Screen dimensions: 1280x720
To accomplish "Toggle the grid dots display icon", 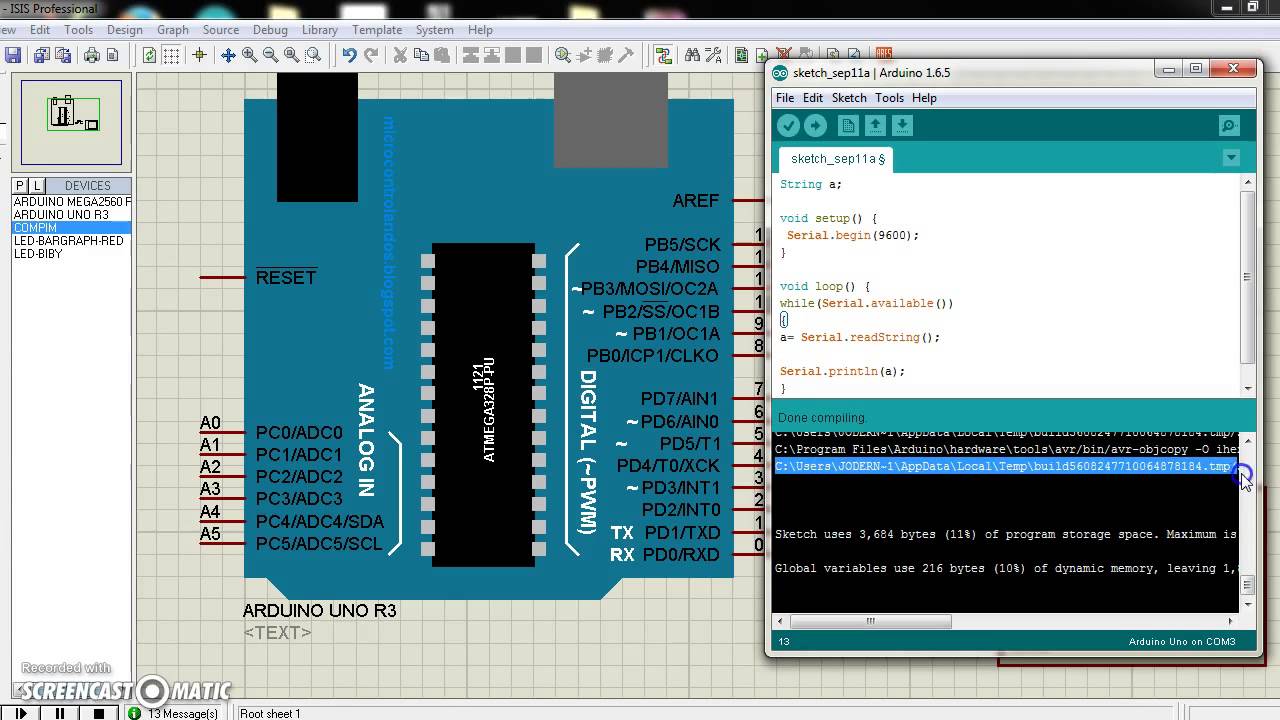I will tap(171, 56).
